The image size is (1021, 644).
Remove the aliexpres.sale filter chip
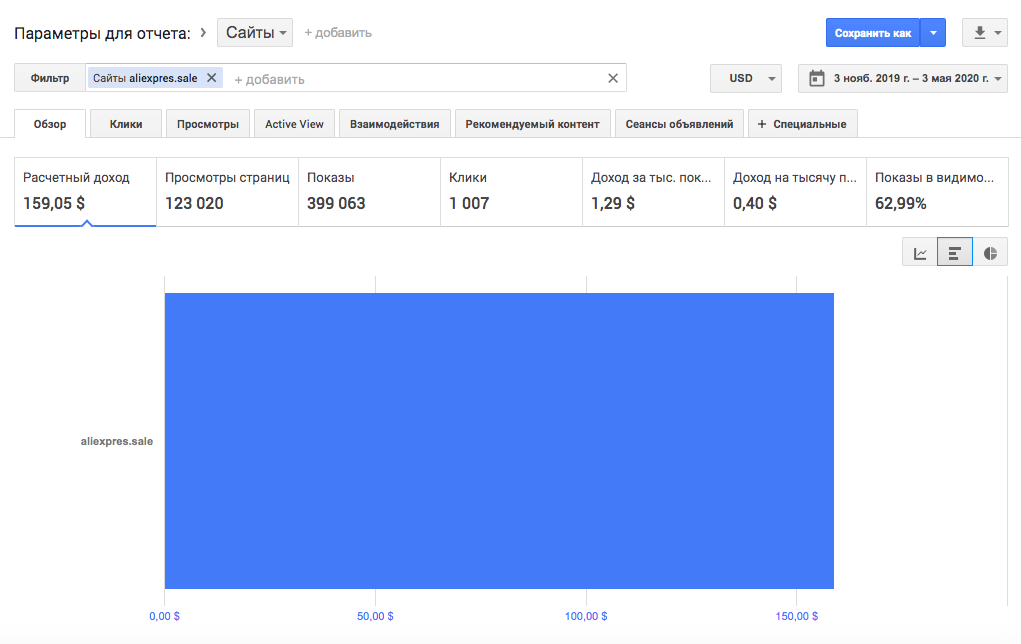click(212, 77)
